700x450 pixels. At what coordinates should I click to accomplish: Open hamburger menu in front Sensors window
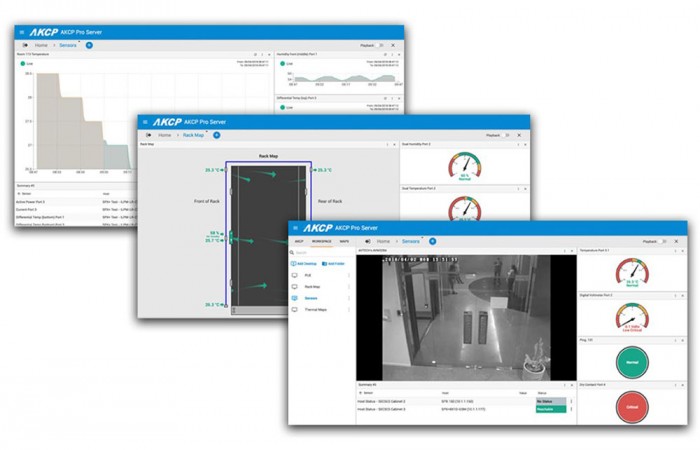[297, 228]
